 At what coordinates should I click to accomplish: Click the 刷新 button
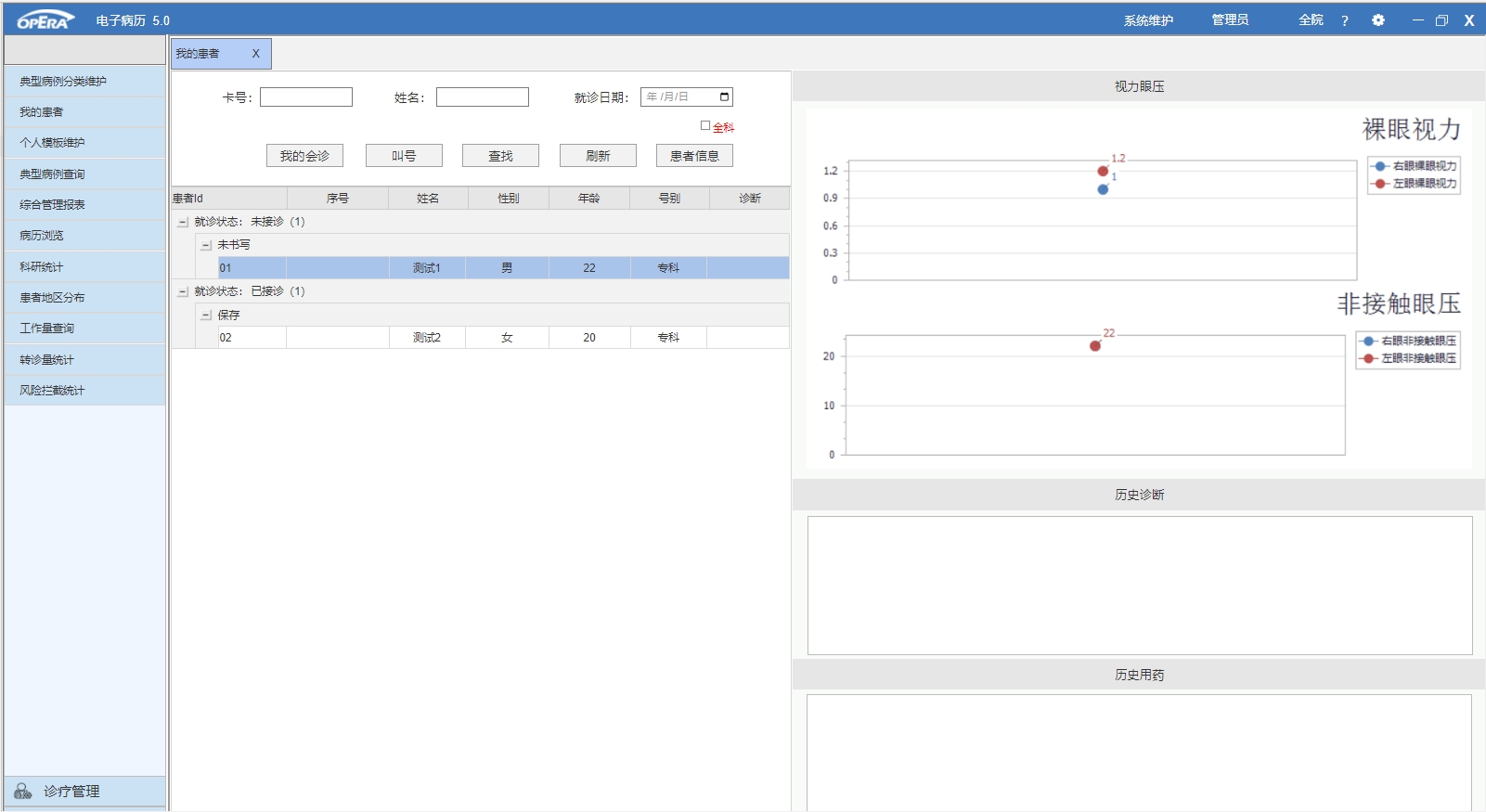click(598, 156)
